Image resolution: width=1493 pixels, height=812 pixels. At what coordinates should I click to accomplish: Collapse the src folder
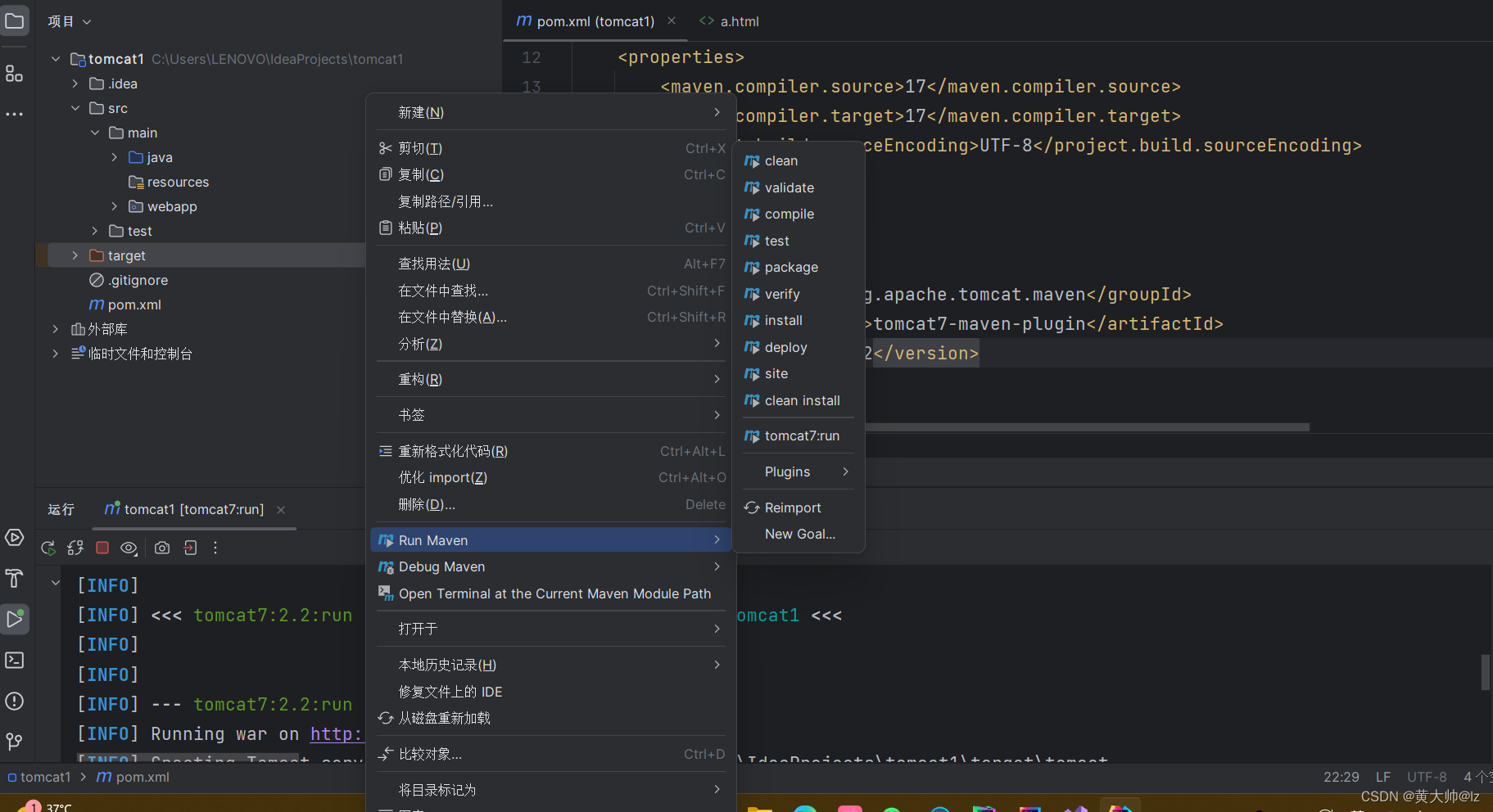(75, 108)
